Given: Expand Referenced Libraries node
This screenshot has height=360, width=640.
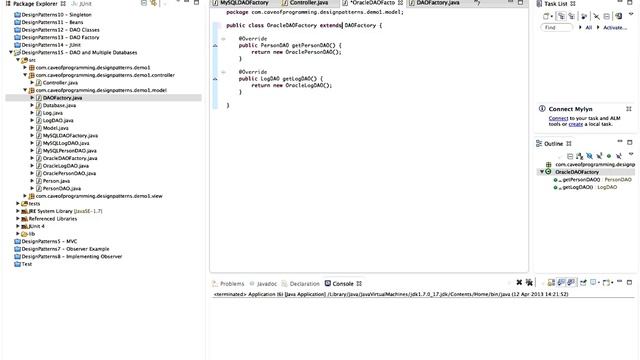Looking at the screenshot, I should (18, 219).
